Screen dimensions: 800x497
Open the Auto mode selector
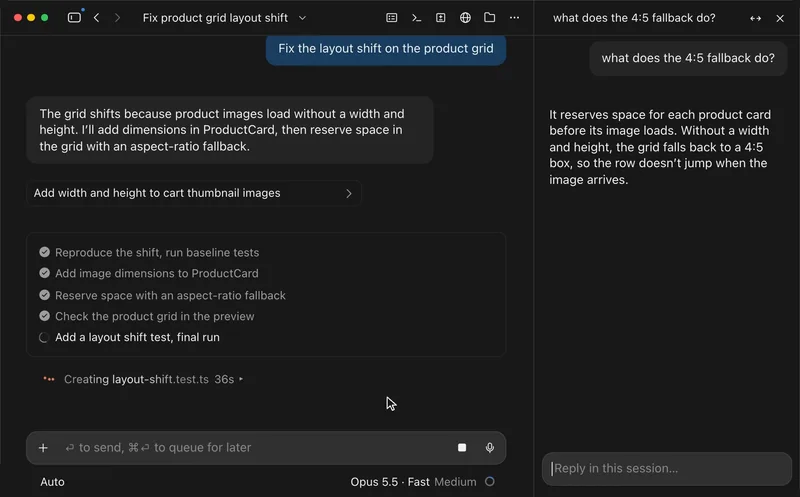pyautogui.click(x=53, y=482)
